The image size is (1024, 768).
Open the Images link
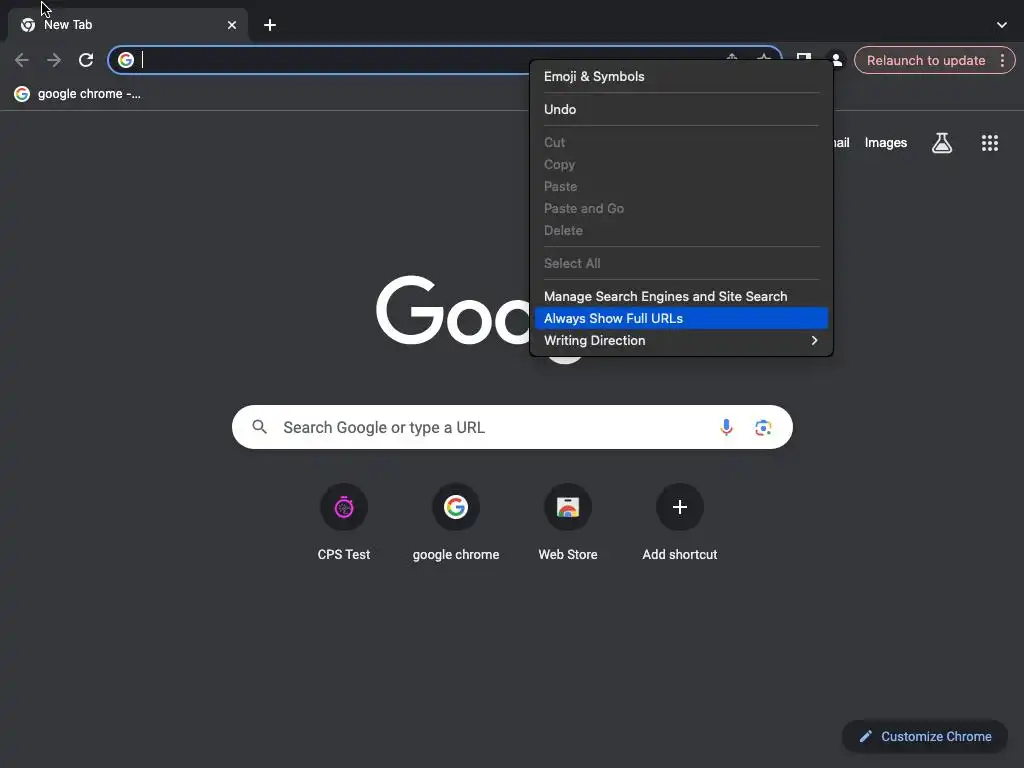pos(886,142)
